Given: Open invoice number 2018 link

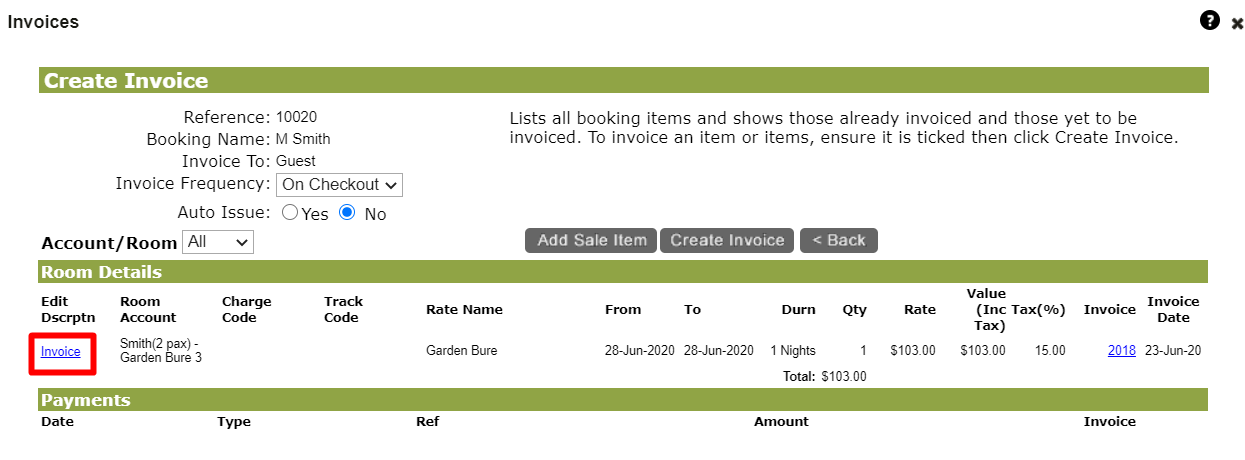Looking at the screenshot, I should 1122,351.
